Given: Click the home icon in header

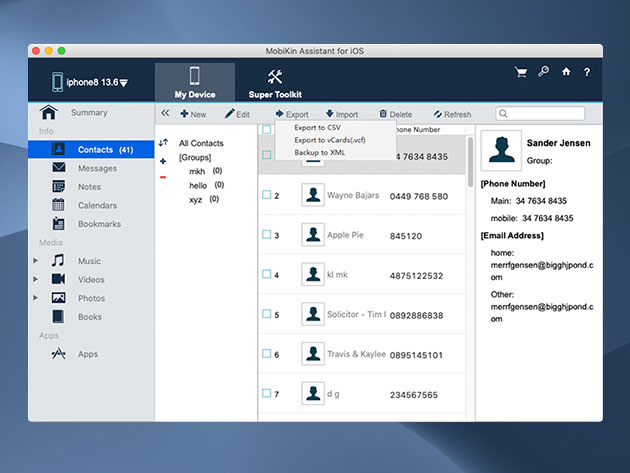Looking at the screenshot, I should coord(566,72).
